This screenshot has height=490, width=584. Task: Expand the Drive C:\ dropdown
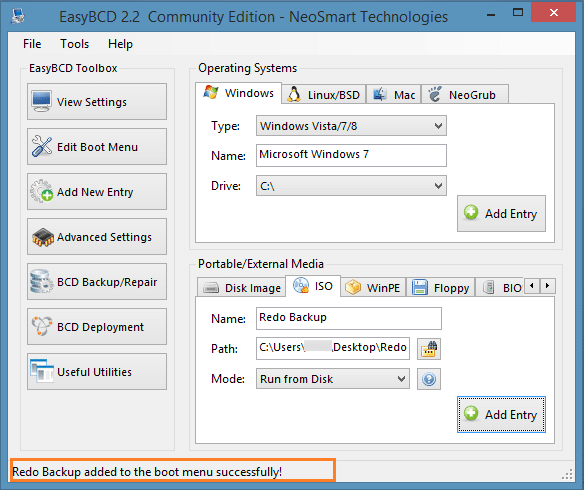tap(351, 185)
